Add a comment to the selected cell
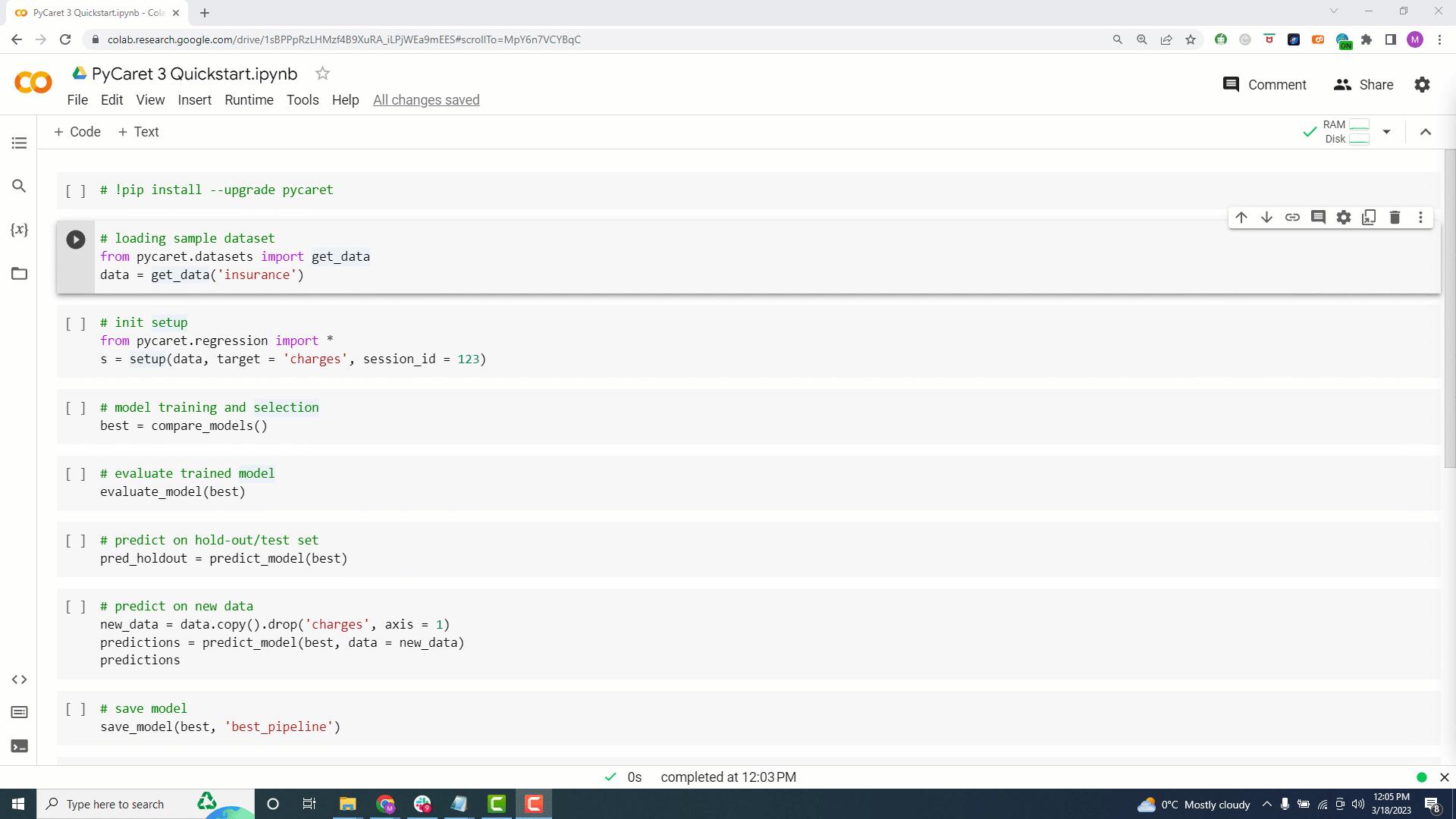 [x=1318, y=217]
